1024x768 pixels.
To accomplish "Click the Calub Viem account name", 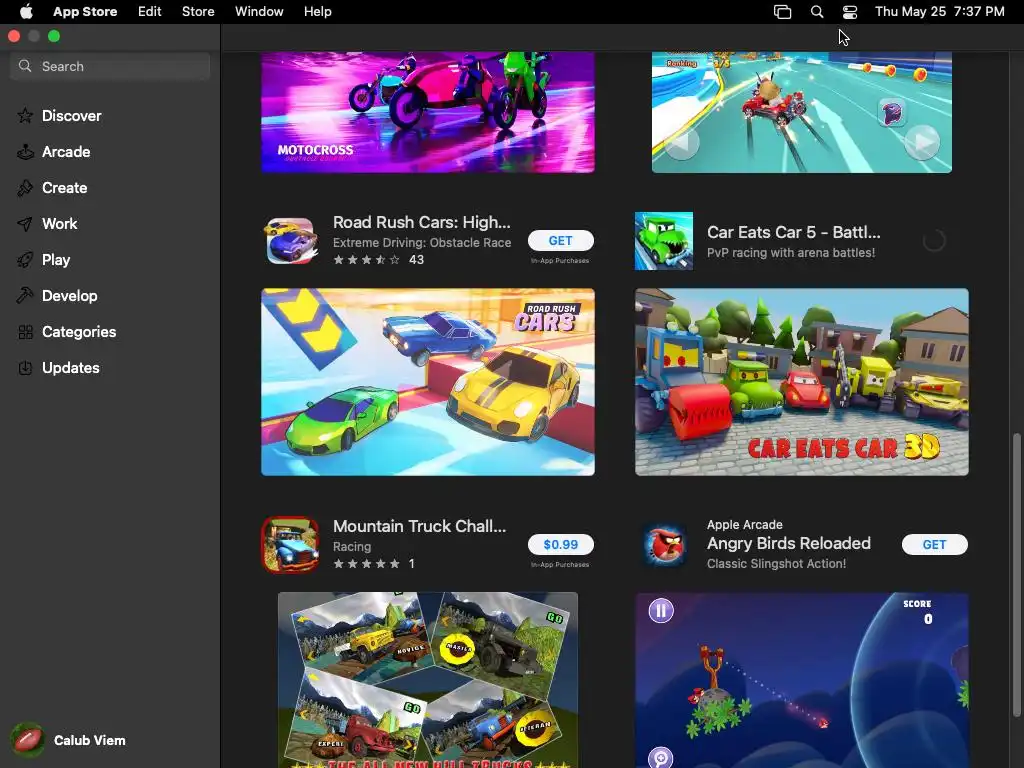I will [x=89, y=741].
